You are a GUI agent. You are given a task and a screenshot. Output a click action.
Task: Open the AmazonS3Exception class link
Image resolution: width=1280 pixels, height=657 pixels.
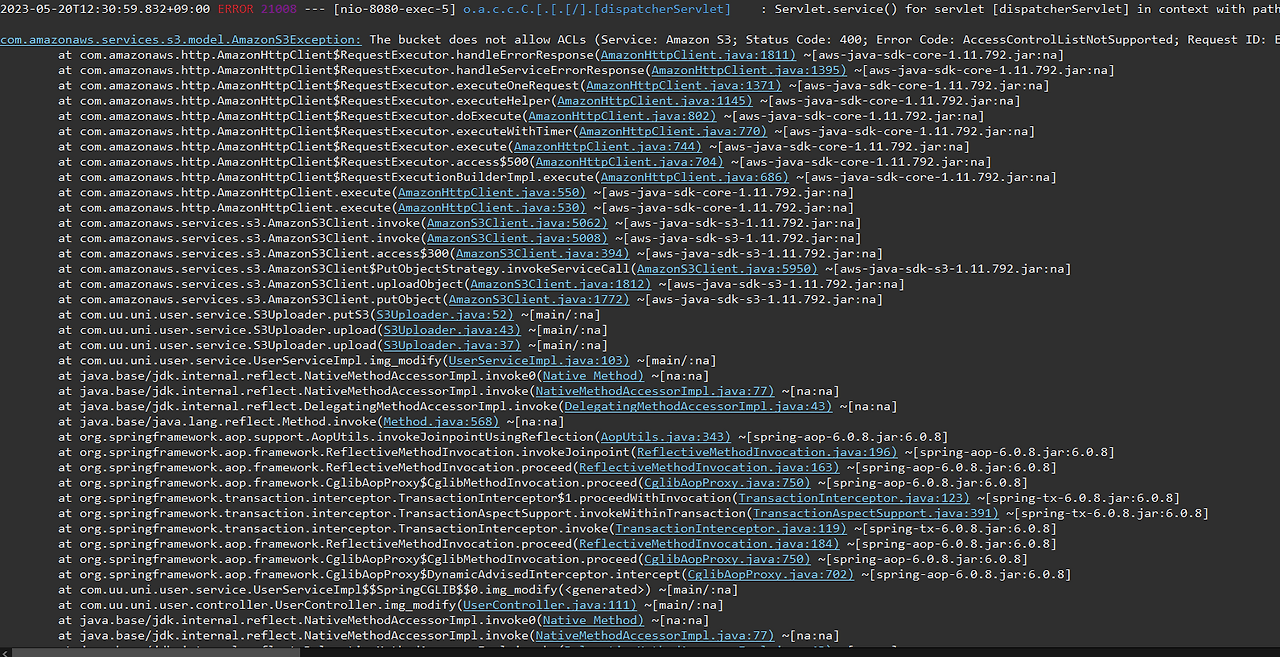click(181, 40)
